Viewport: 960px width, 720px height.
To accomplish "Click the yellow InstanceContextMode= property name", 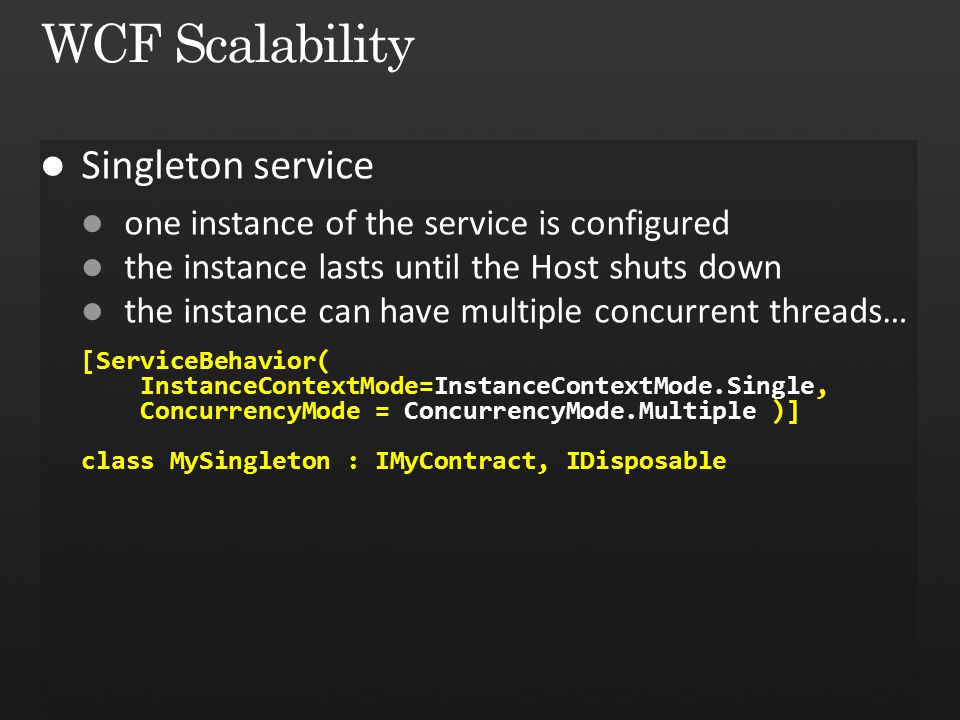I will pos(287,386).
